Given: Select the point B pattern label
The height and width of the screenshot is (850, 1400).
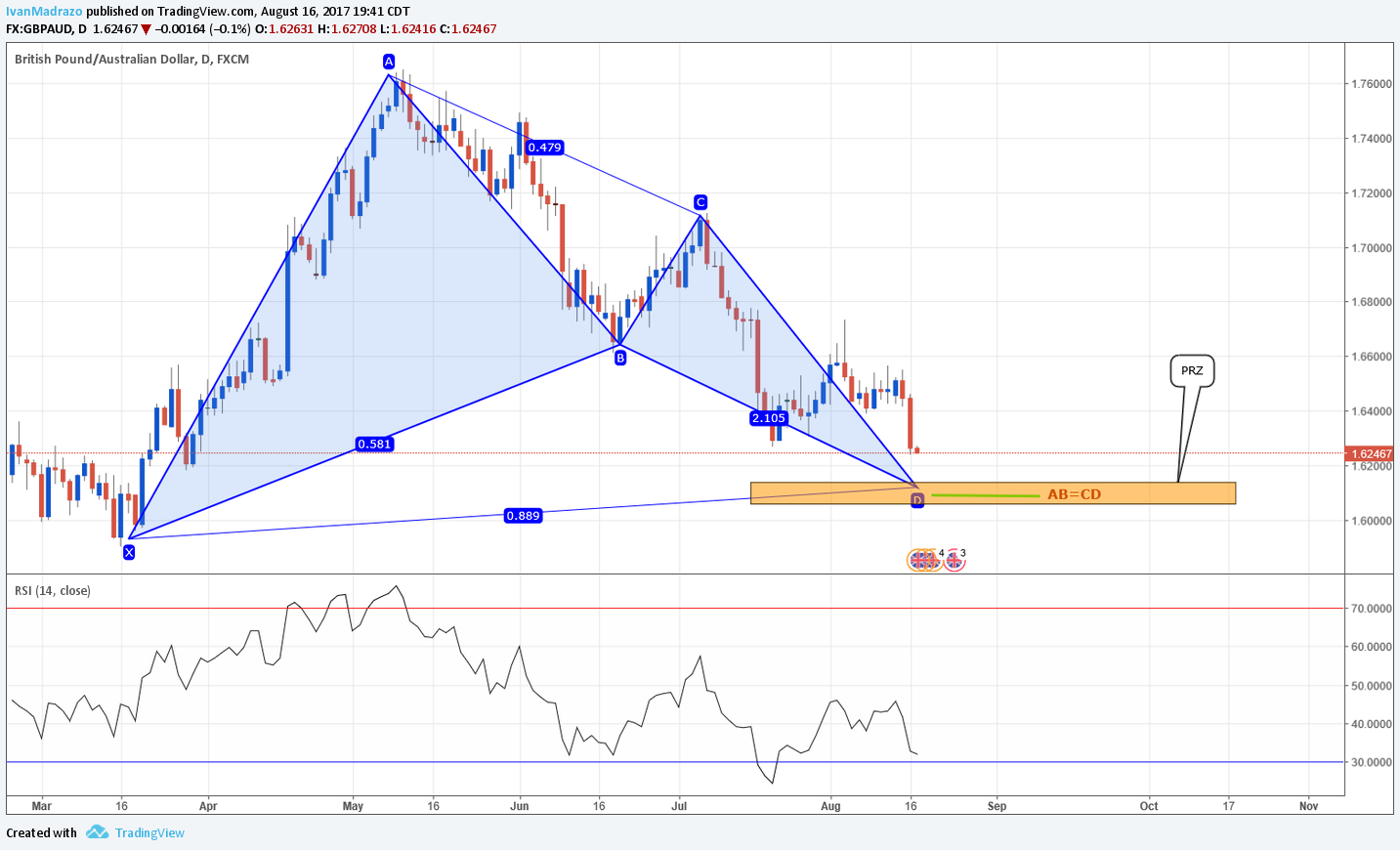Looking at the screenshot, I should tap(620, 359).
